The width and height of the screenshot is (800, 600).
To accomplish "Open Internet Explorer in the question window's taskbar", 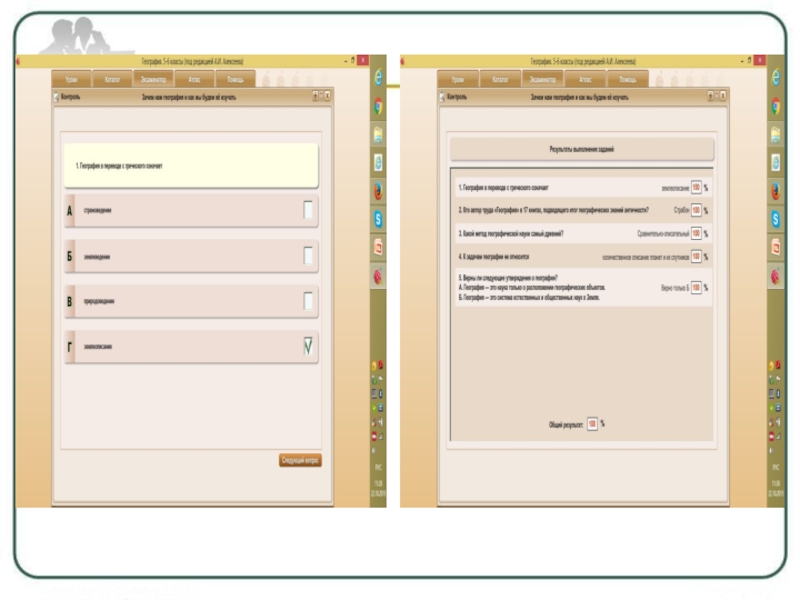I will pos(378,78).
